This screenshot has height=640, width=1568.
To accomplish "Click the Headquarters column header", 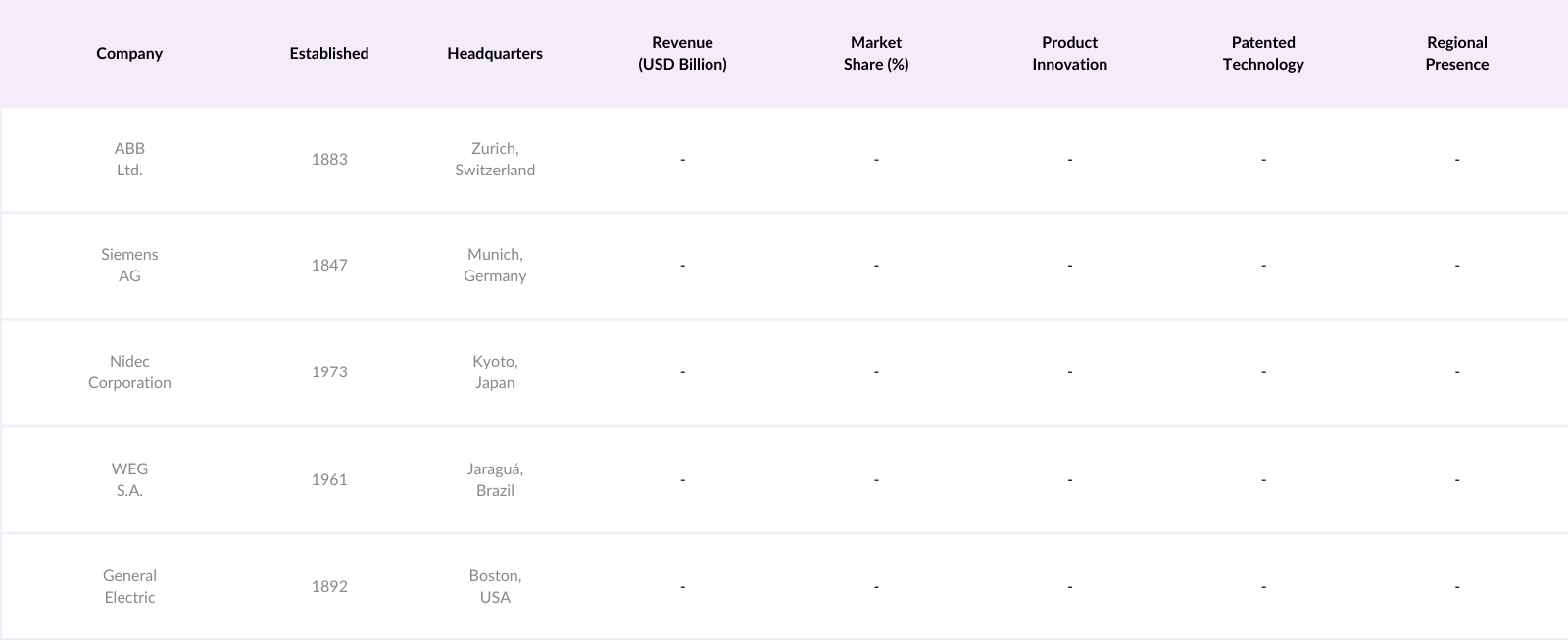I will click(495, 53).
